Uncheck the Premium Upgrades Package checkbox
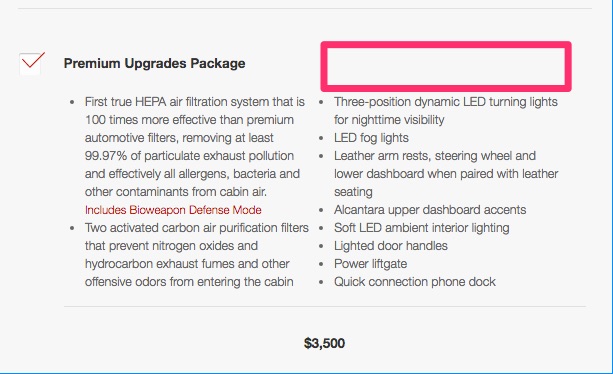This screenshot has width=613, height=374. [x=31, y=63]
